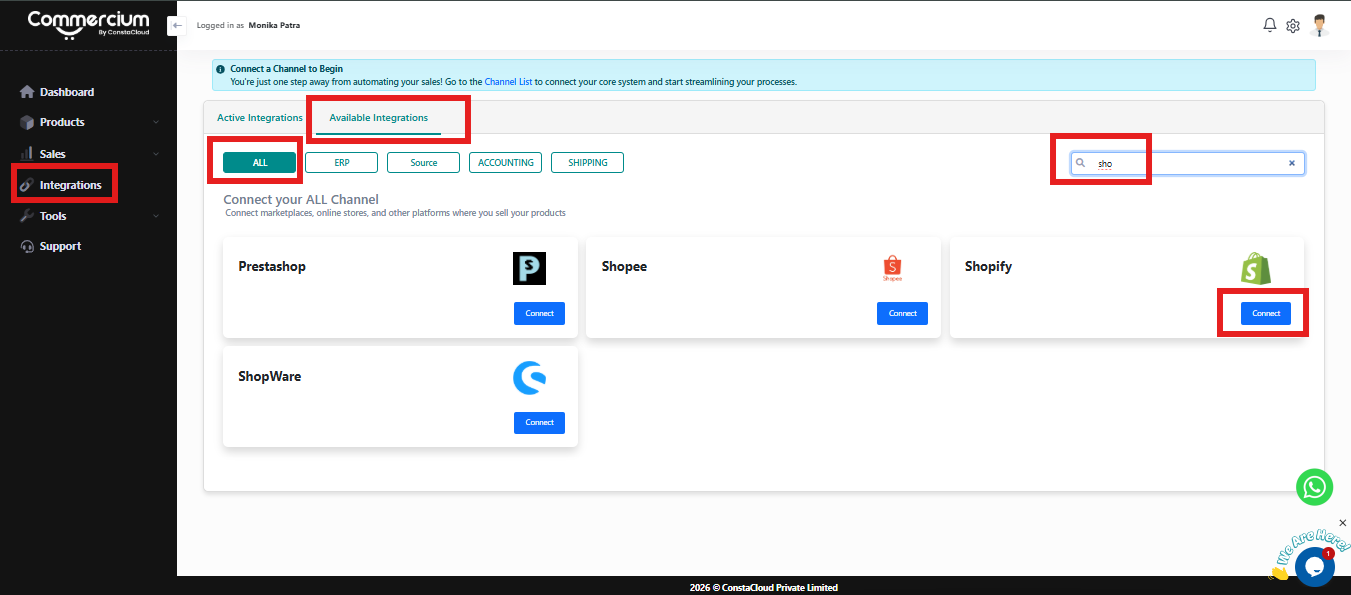Clear the search field text
1351x595 pixels.
[1291, 163]
